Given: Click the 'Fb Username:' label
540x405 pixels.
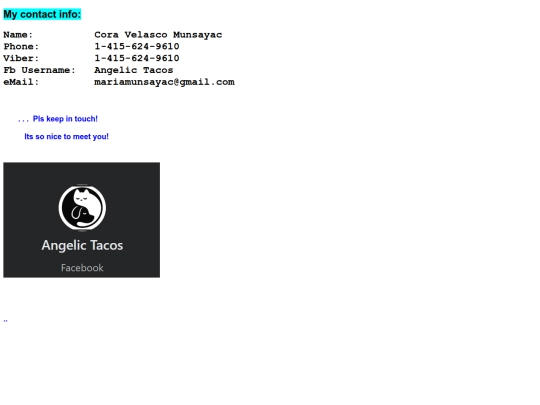Looking at the screenshot, I should 39,70.
